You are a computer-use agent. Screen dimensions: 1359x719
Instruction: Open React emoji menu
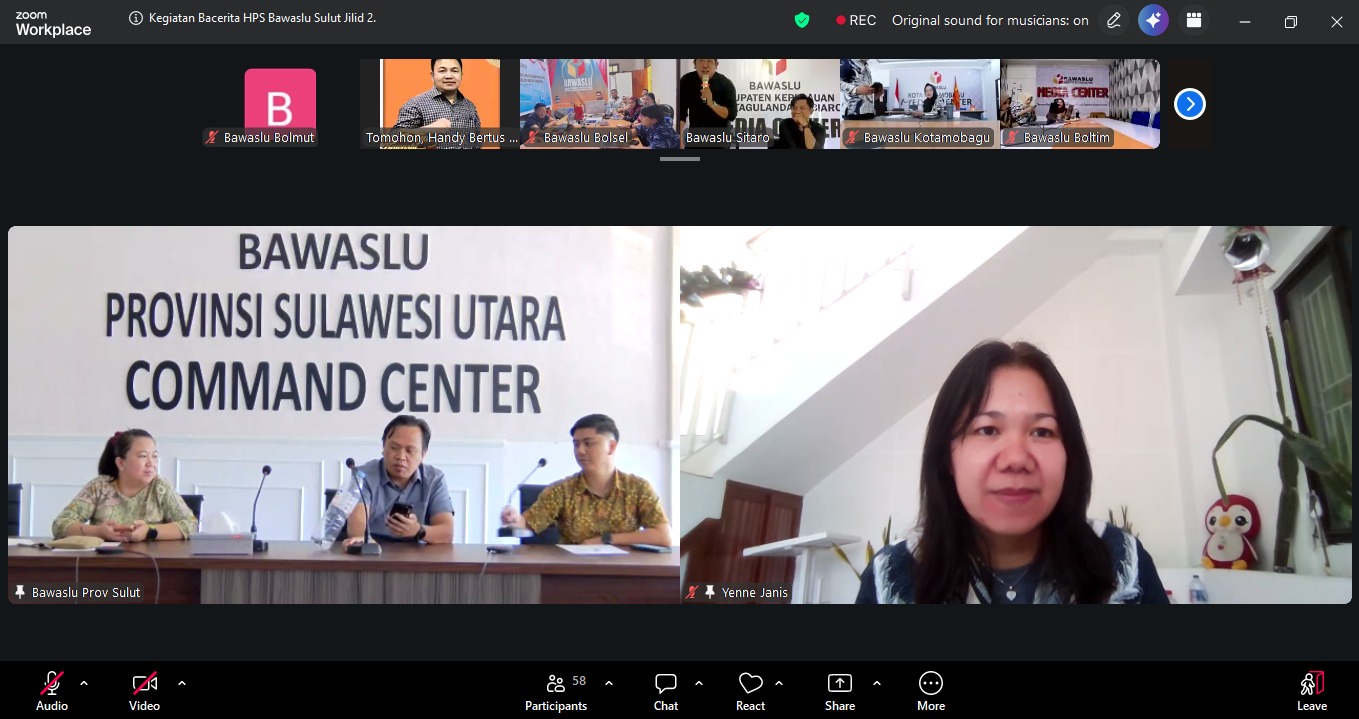(751, 691)
